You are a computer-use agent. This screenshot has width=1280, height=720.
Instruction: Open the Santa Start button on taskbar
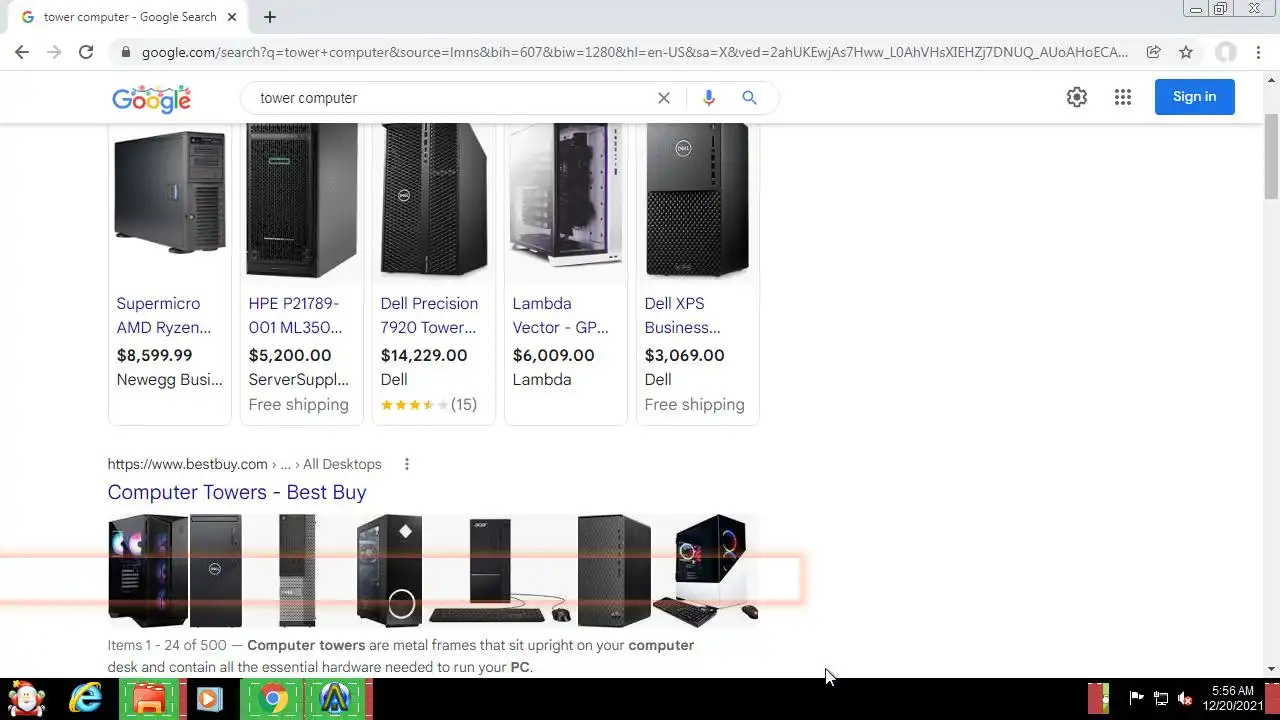click(x=27, y=699)
